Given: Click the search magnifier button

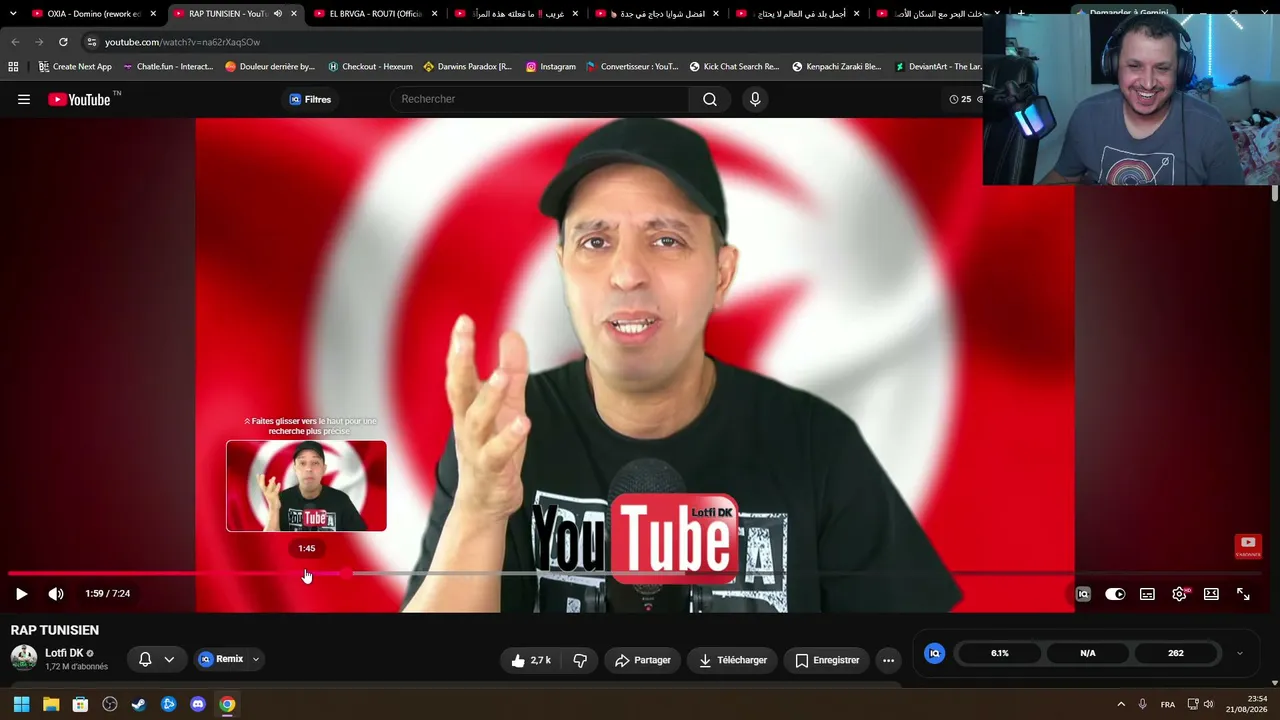Looking at the screenshot, I should pyautogui.click(x=710, y=99).
